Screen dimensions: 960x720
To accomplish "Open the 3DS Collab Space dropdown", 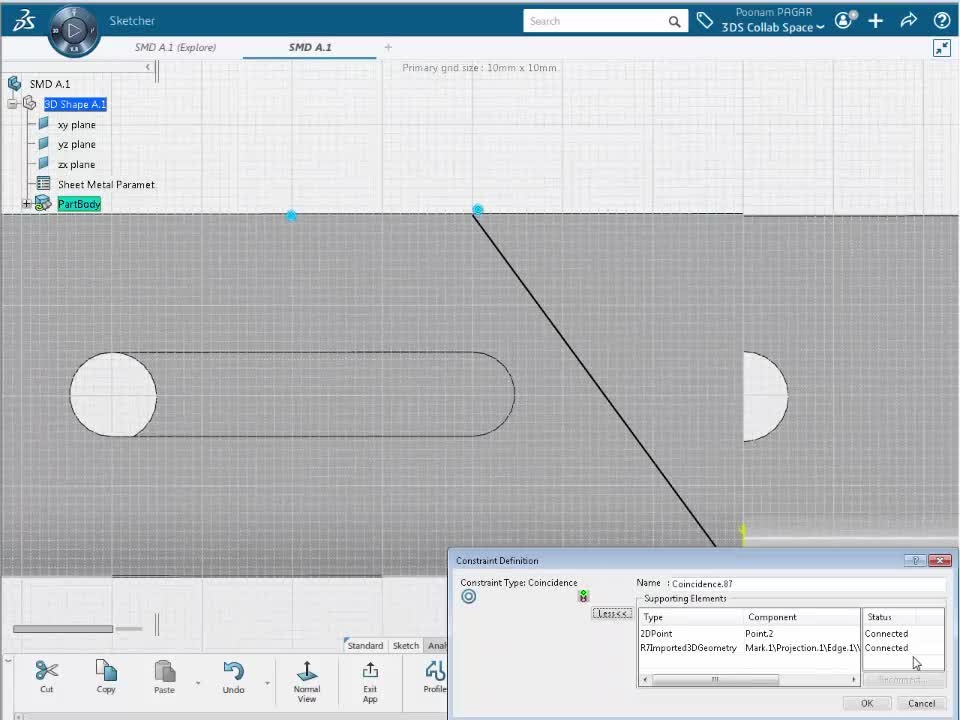I will tap(773, 28).
